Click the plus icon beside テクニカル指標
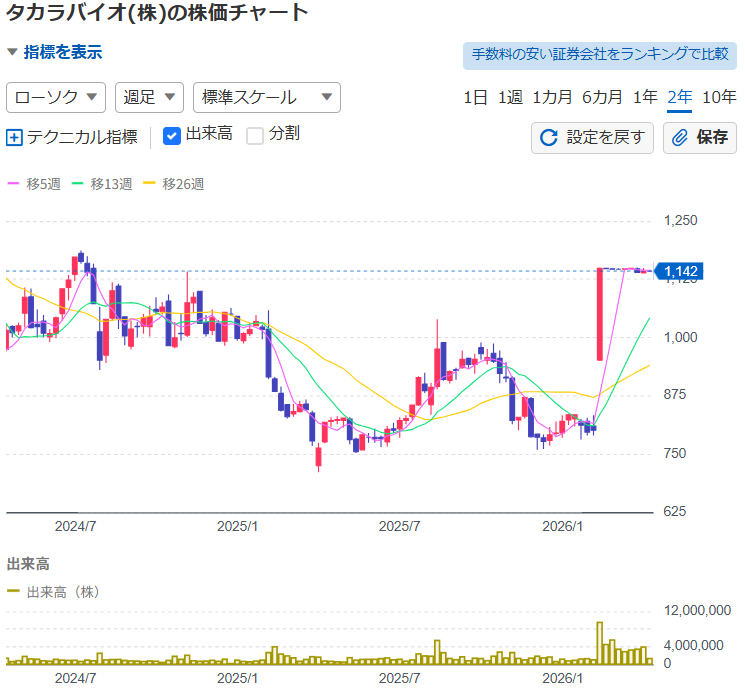Screen dimensions: 745x691 click(14, 138)
